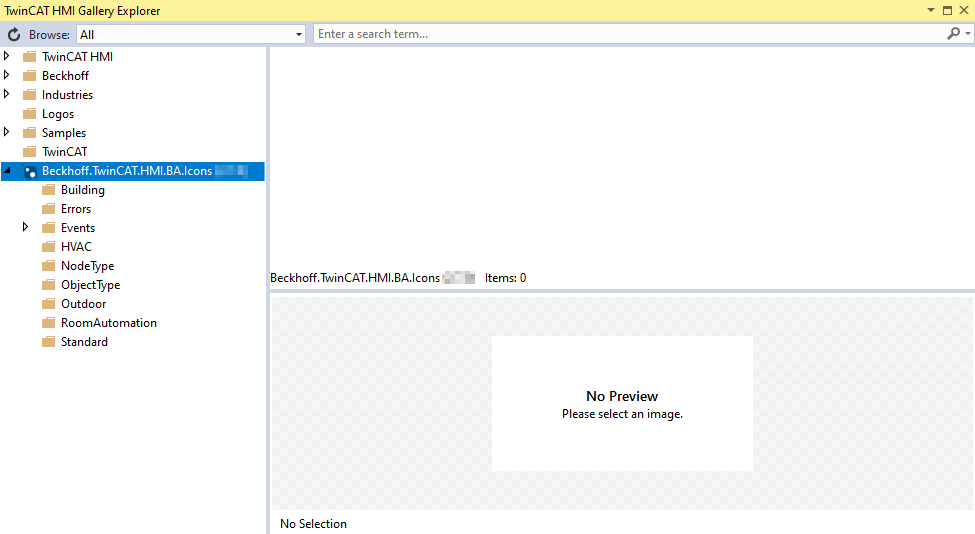Open search options dropdown arrow
975x534 pixels.
click(968, 34)
